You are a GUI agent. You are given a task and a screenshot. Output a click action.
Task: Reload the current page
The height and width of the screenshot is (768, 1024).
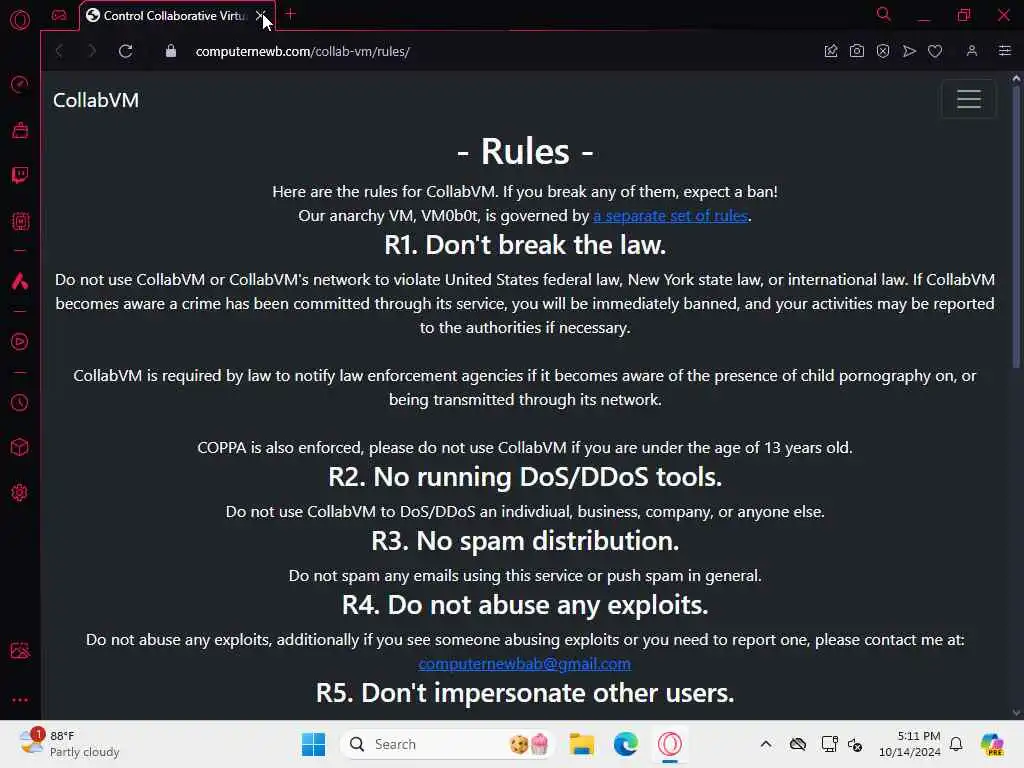click(125, 51)
